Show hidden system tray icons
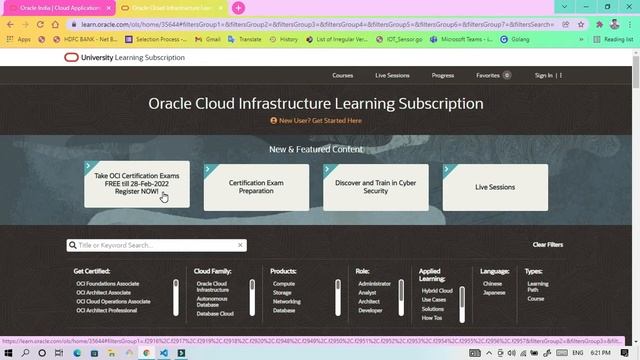 tap(489, 353)
